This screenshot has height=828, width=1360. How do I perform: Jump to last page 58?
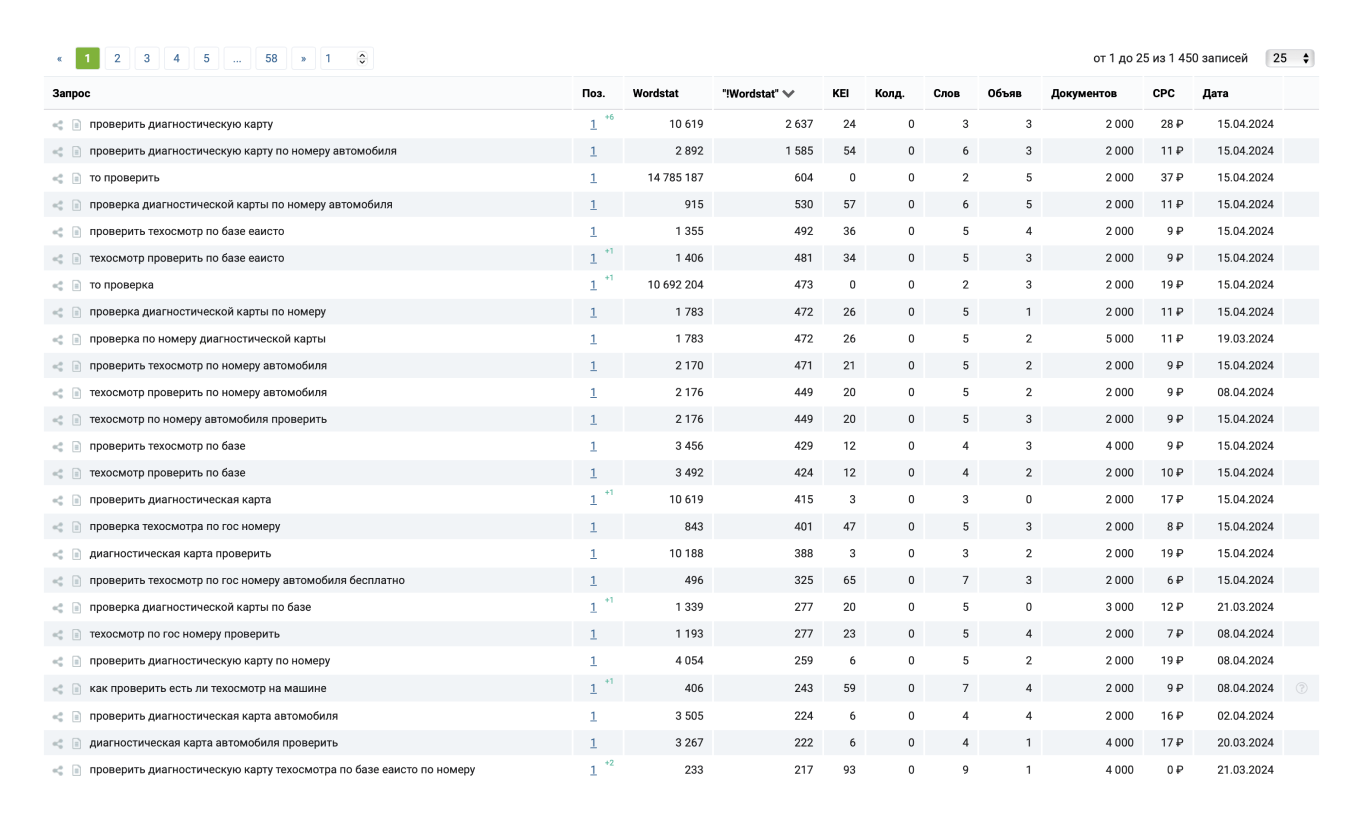[x=271, y=59]
